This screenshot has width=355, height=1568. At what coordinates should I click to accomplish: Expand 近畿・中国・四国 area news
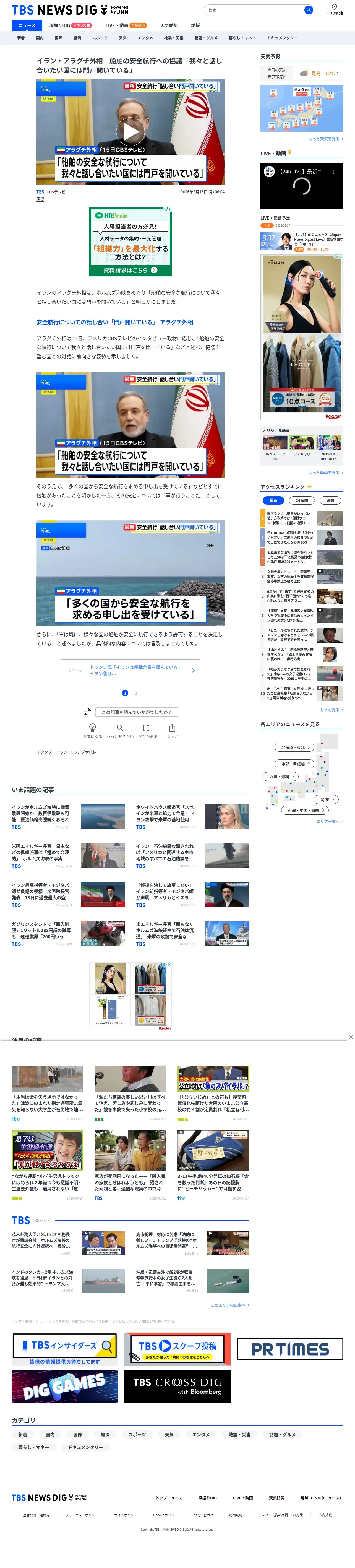pyautogui.click(x=305, y=810)
